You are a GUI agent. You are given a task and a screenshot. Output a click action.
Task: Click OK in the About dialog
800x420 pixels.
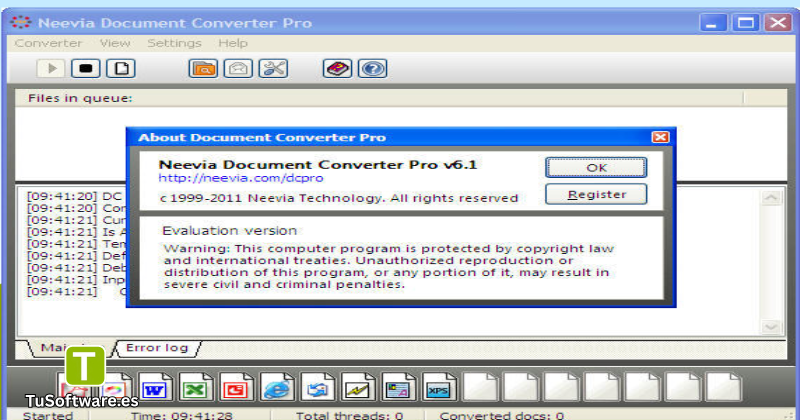point(596,167)
